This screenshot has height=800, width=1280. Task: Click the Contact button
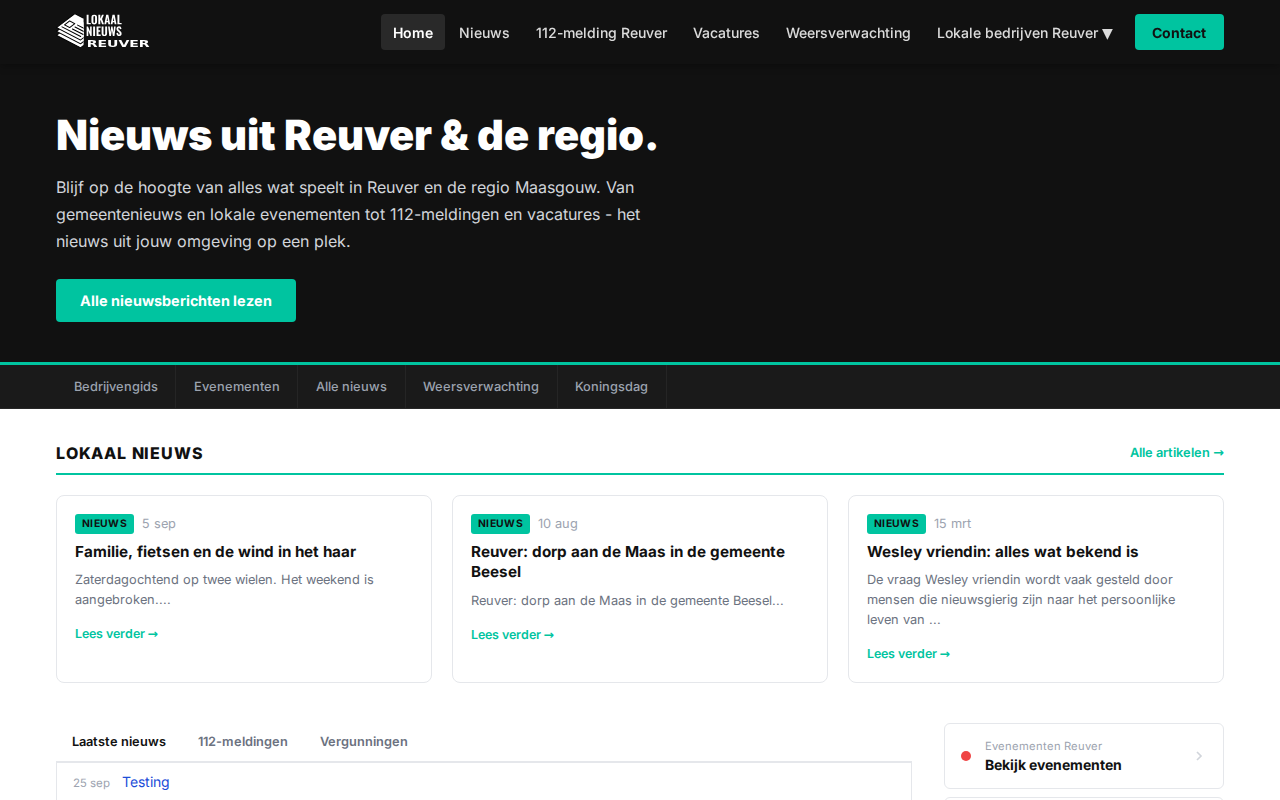pos(1179,32)
